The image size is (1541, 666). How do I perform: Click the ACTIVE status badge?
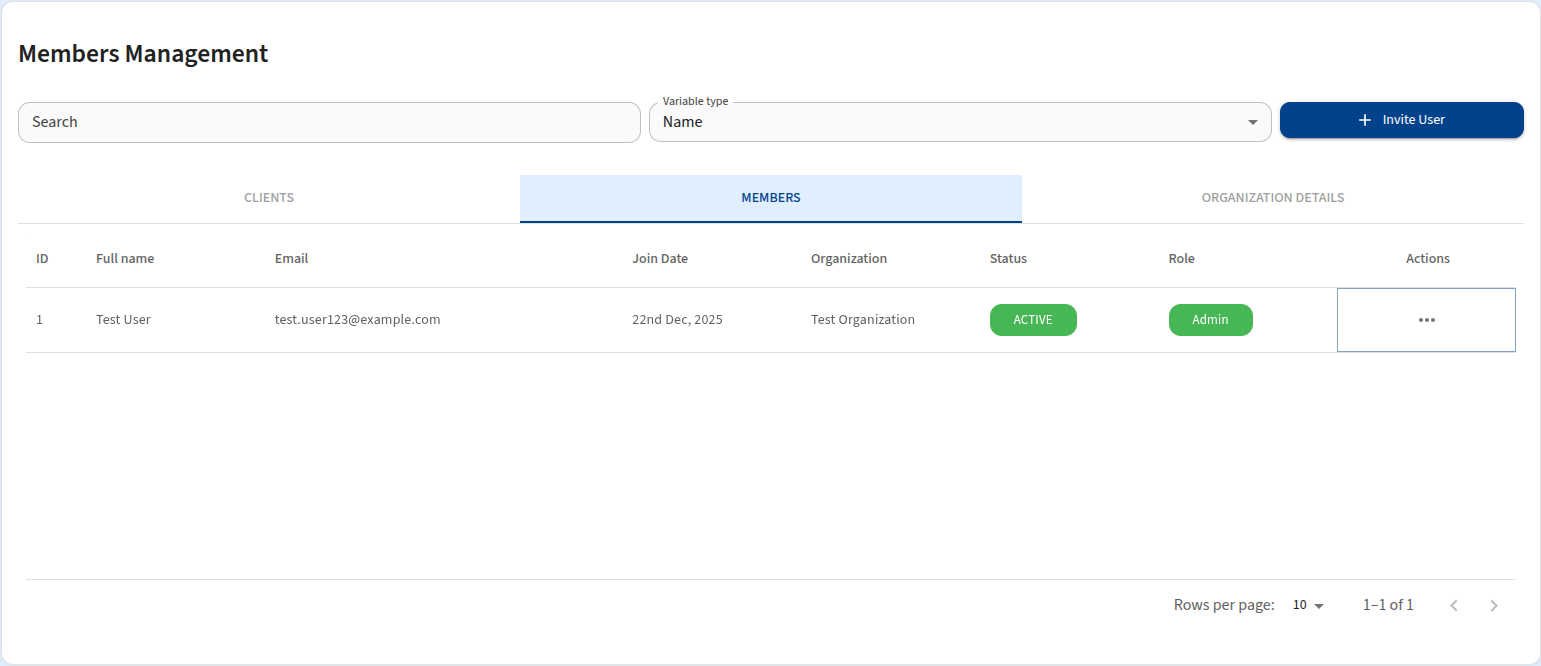tap(1033, 320)
